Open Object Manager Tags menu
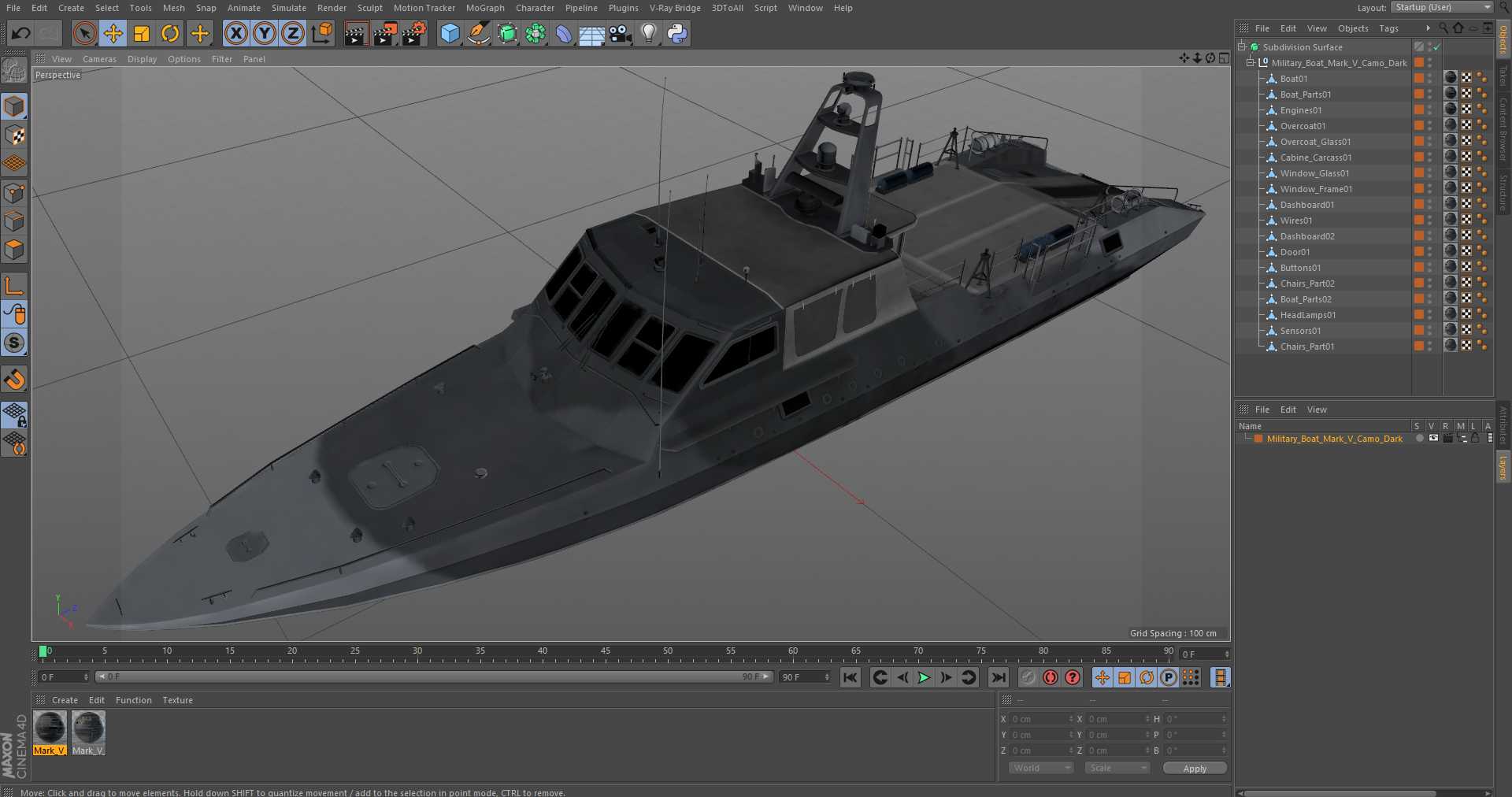Viewport: 1512px width, 797px height. tap(1388, 28)
